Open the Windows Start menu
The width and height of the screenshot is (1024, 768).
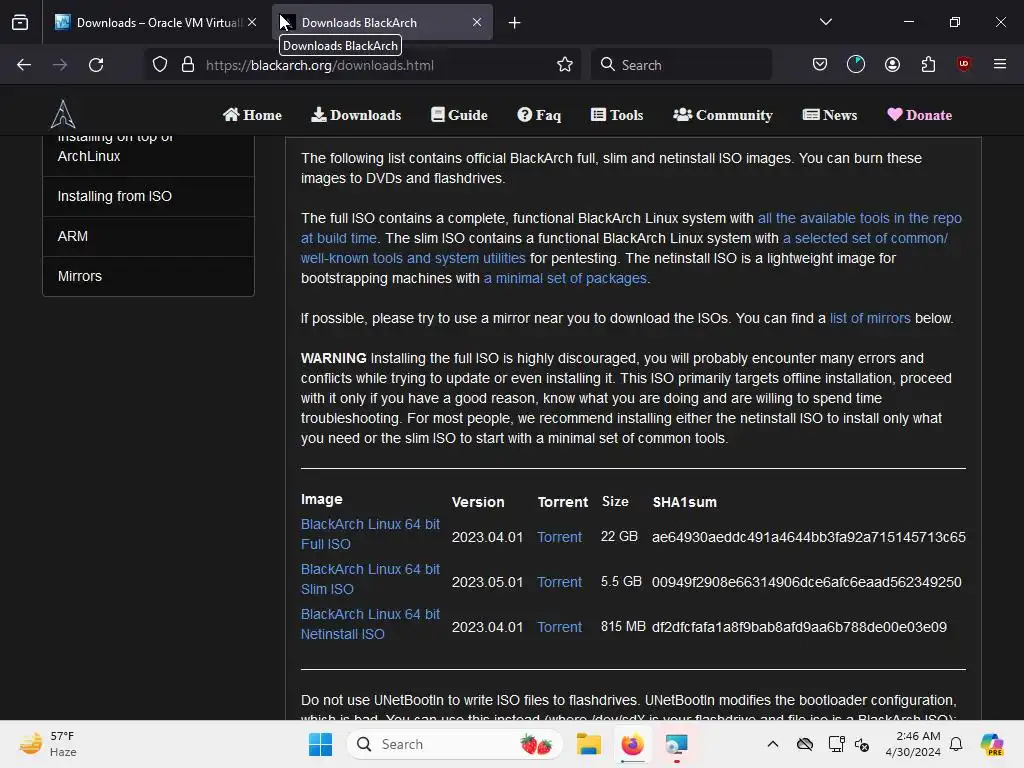point(320,744)
